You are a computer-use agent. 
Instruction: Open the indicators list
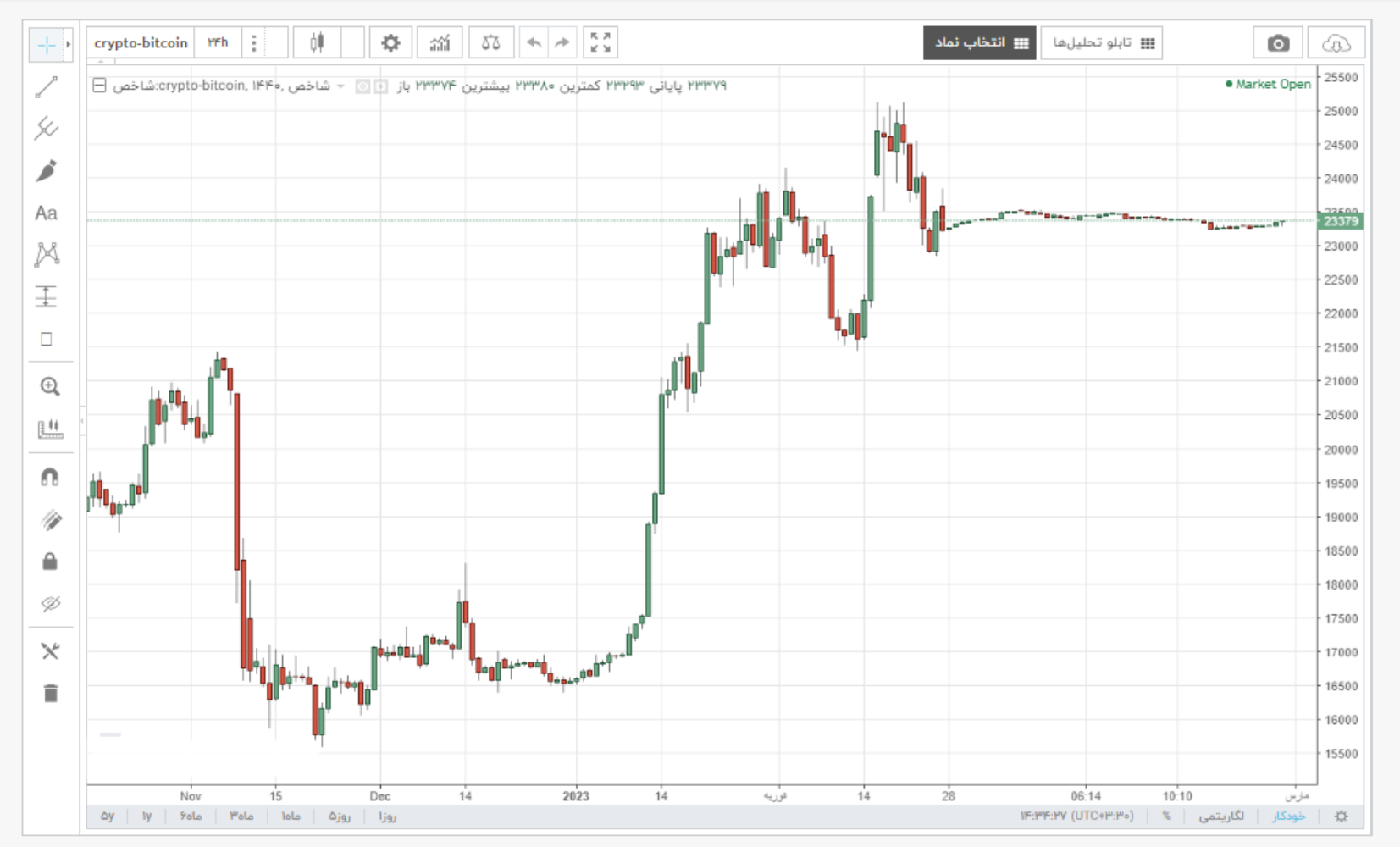point(440,42)
